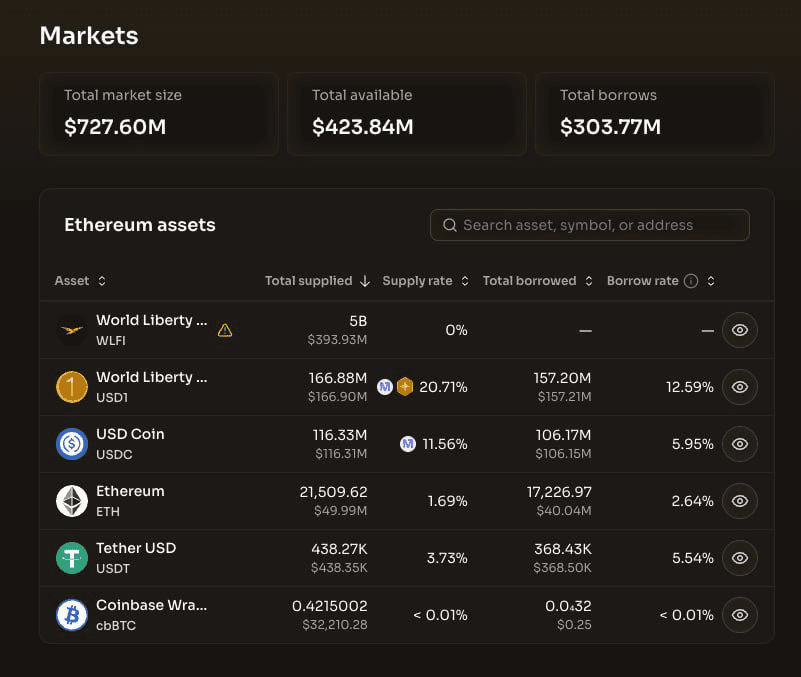801x677 pixels.
Task: Click the warning triangle beside WLFI
Action: [225, 330]
